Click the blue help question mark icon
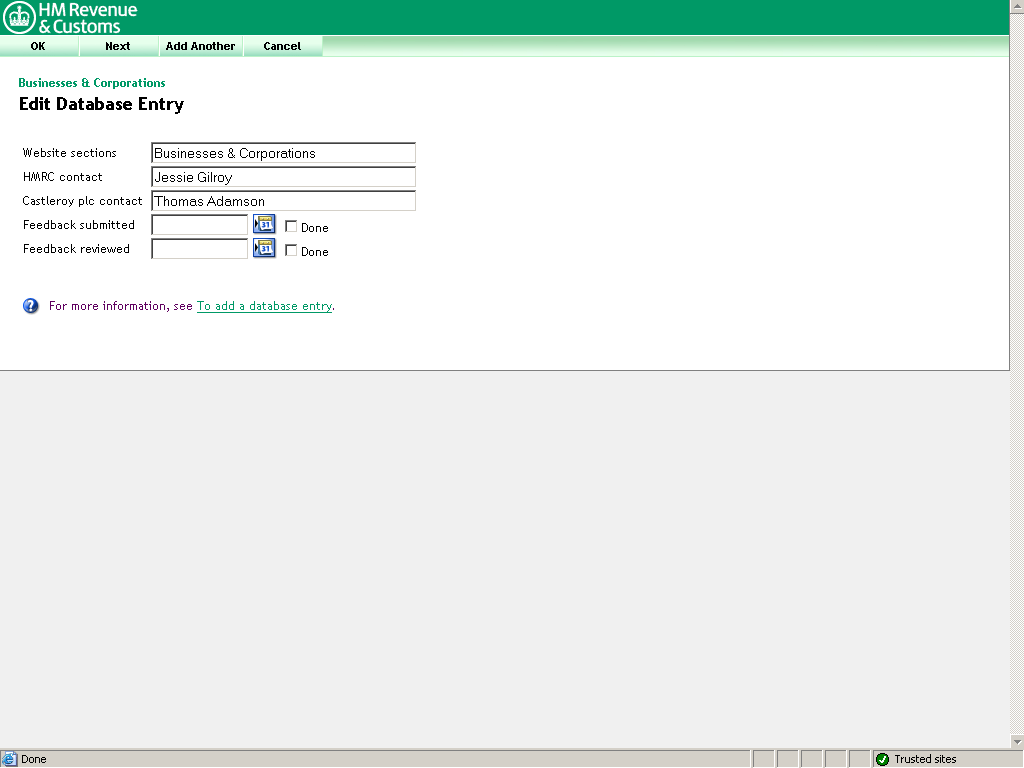The width and height of the screenshot is (1024, 768). coord(30,305)
